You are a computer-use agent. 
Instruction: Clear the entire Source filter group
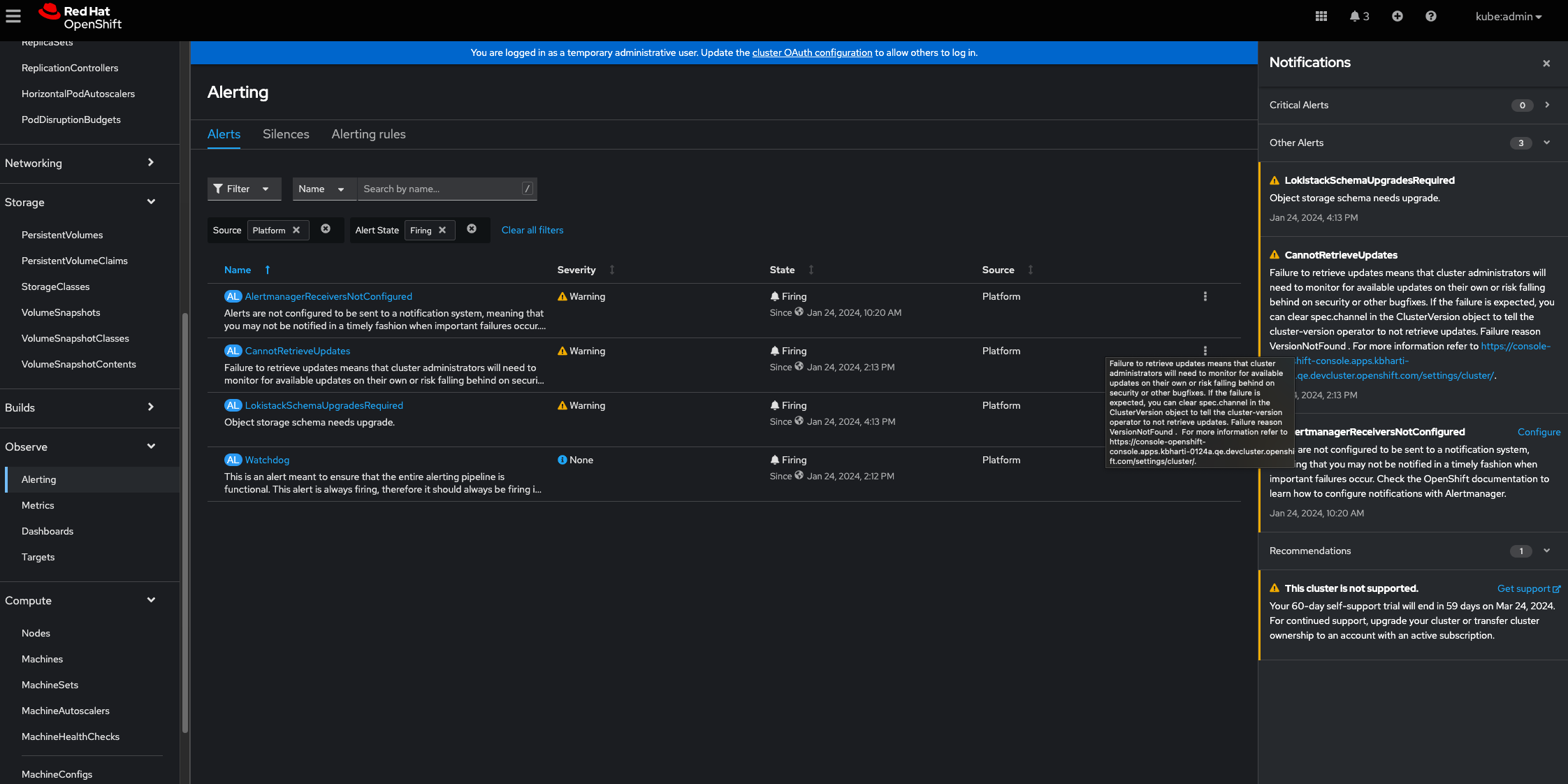coord(326,229)
